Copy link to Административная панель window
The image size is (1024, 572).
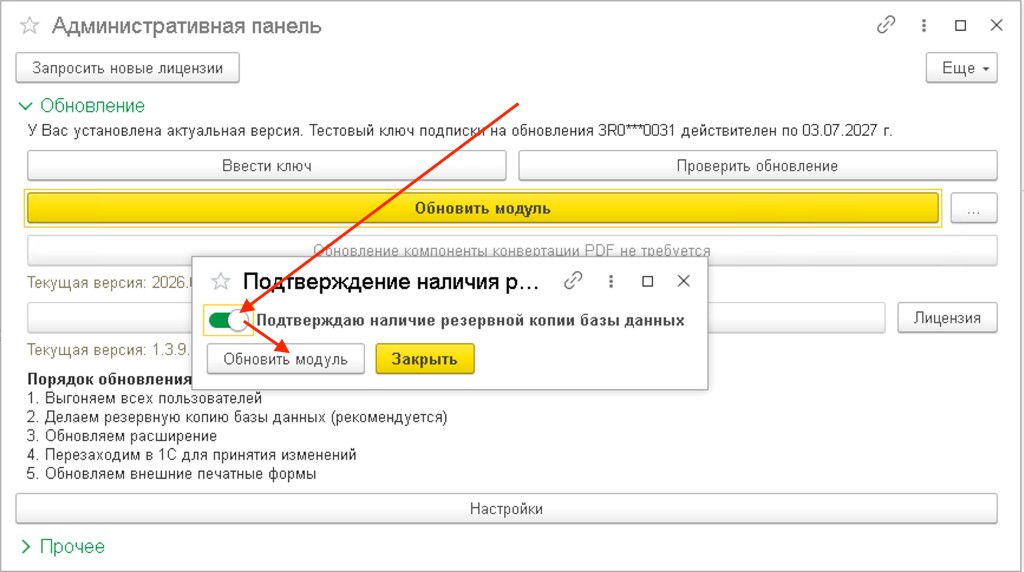coord(886,25)
